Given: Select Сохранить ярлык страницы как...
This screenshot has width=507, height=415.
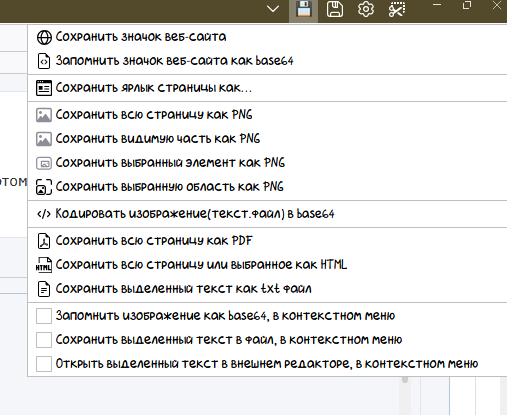Looking at the screenshot, I should (154, 88).
